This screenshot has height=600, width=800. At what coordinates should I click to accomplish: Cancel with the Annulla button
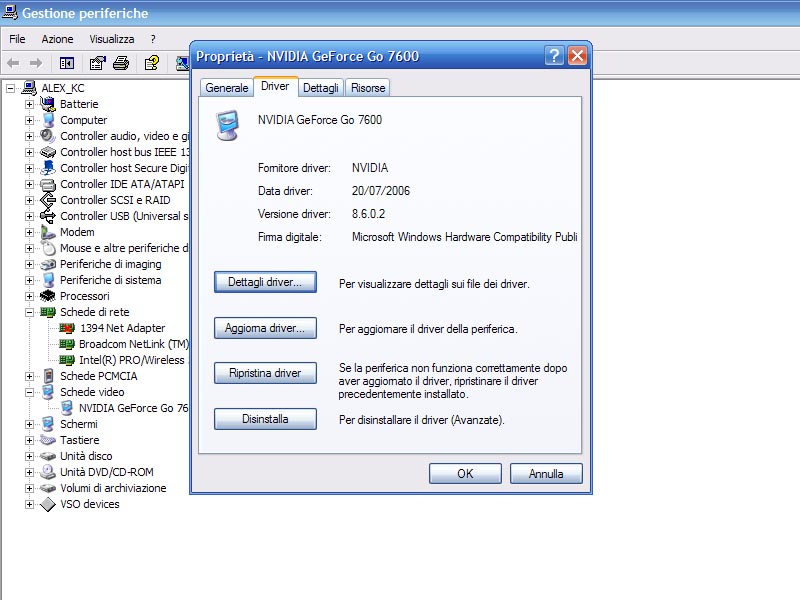(546, 473)
